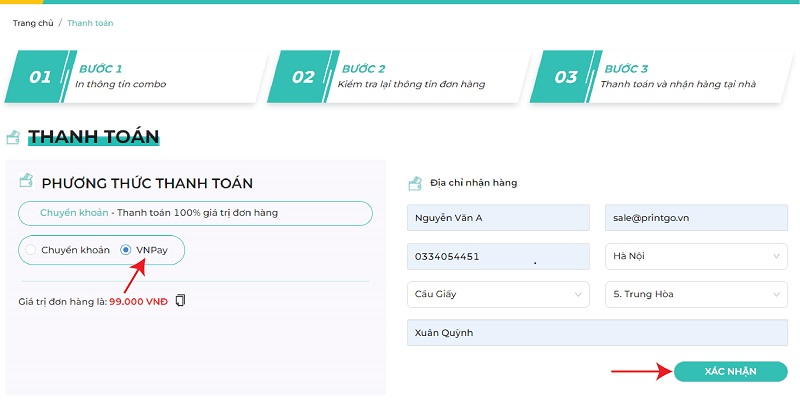Click the Thanh toán breadcrumb link
Viewport: 800px width, 403px height.
click(90, 22)
